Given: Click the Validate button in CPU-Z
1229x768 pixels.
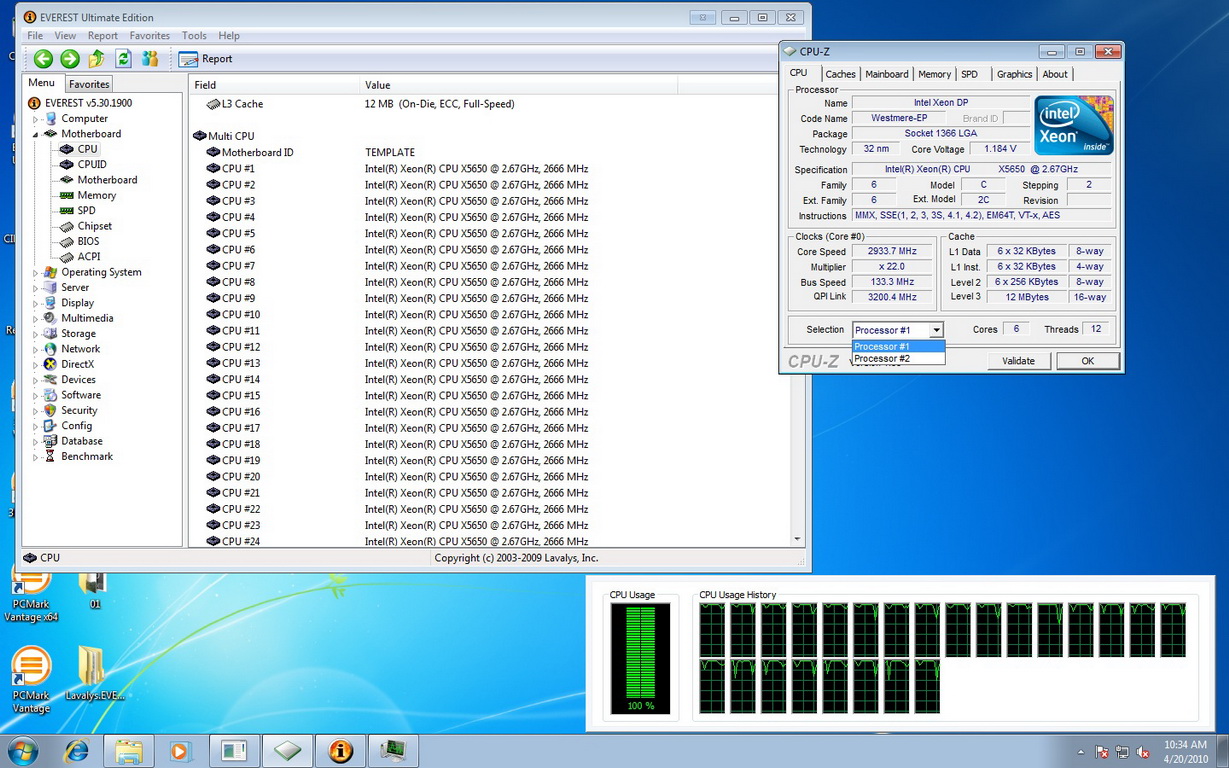Looking at the screenshot, I should point(1018,361).
